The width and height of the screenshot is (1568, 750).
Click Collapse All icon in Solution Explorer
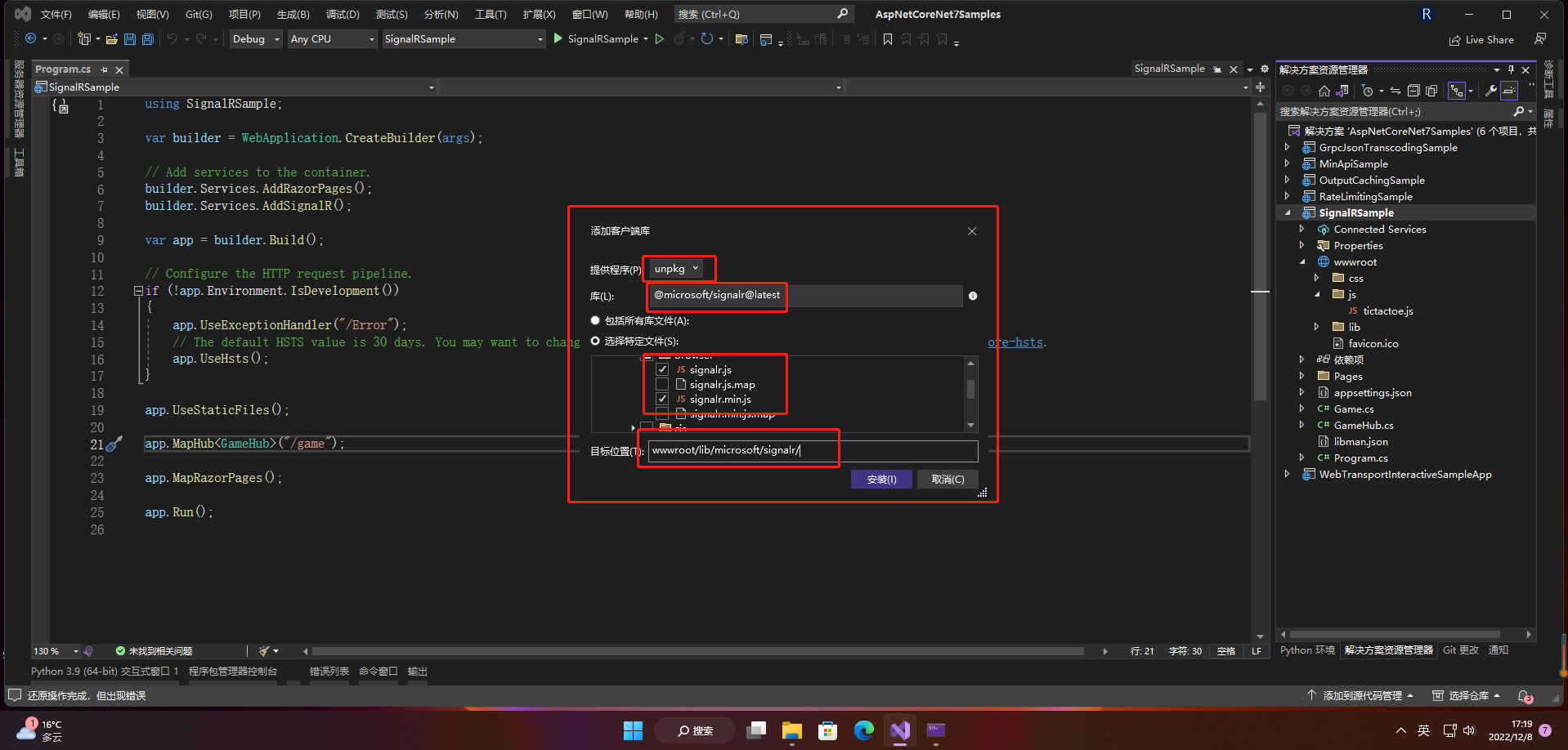click(1413, 91)
